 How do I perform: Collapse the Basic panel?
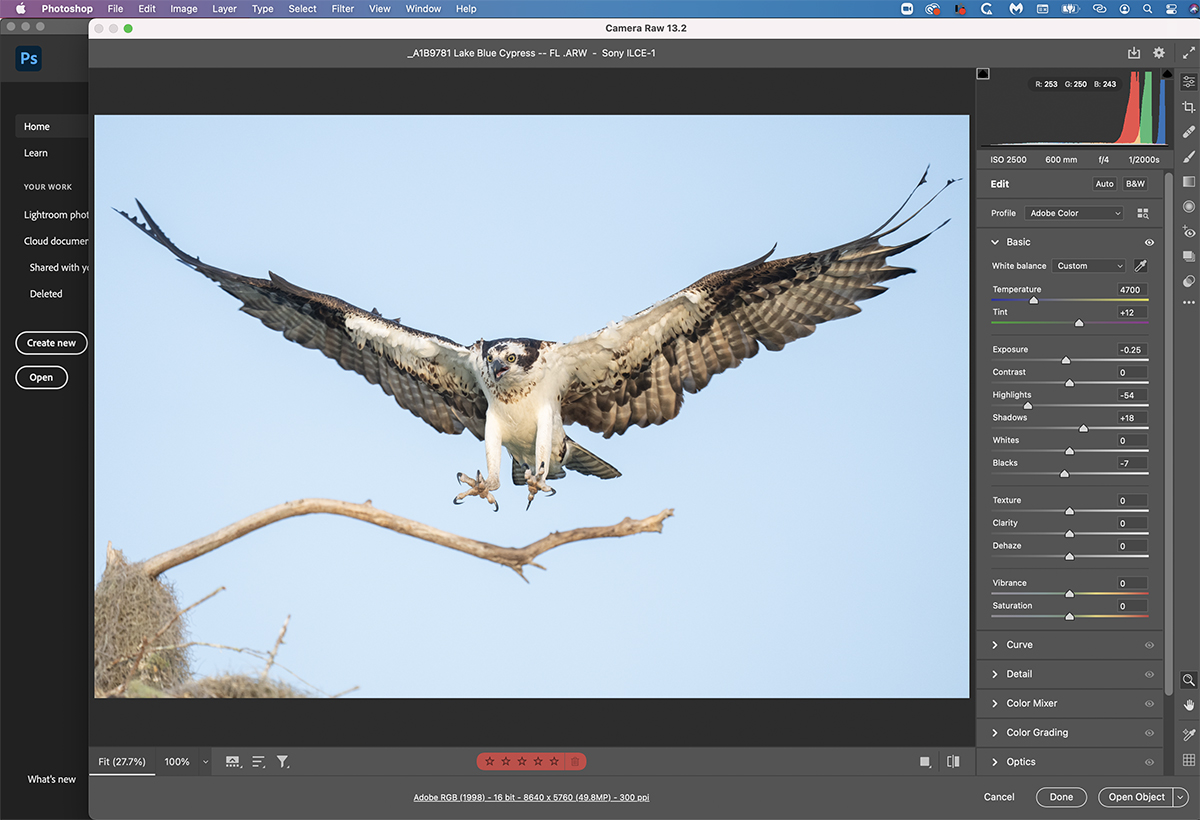point(995,242)
